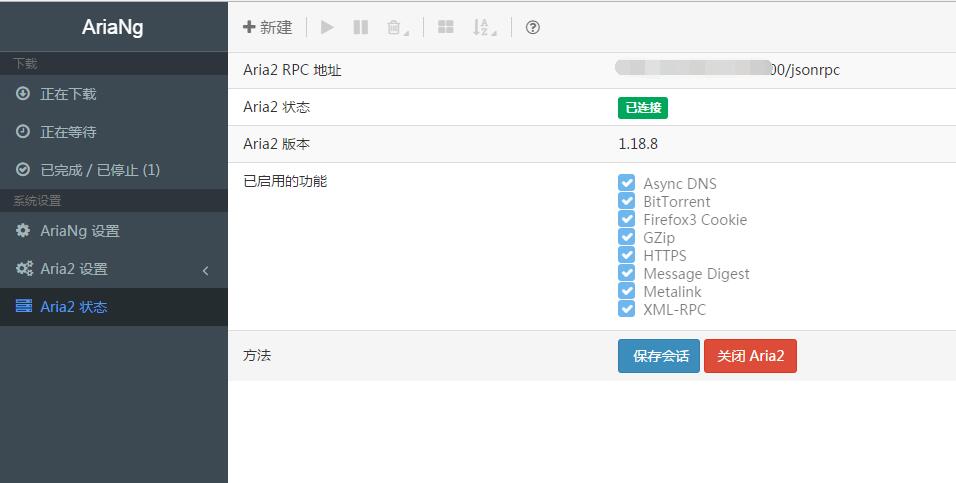Toggle the Firefox3 Cookie checkbox

tap(626, 218)
